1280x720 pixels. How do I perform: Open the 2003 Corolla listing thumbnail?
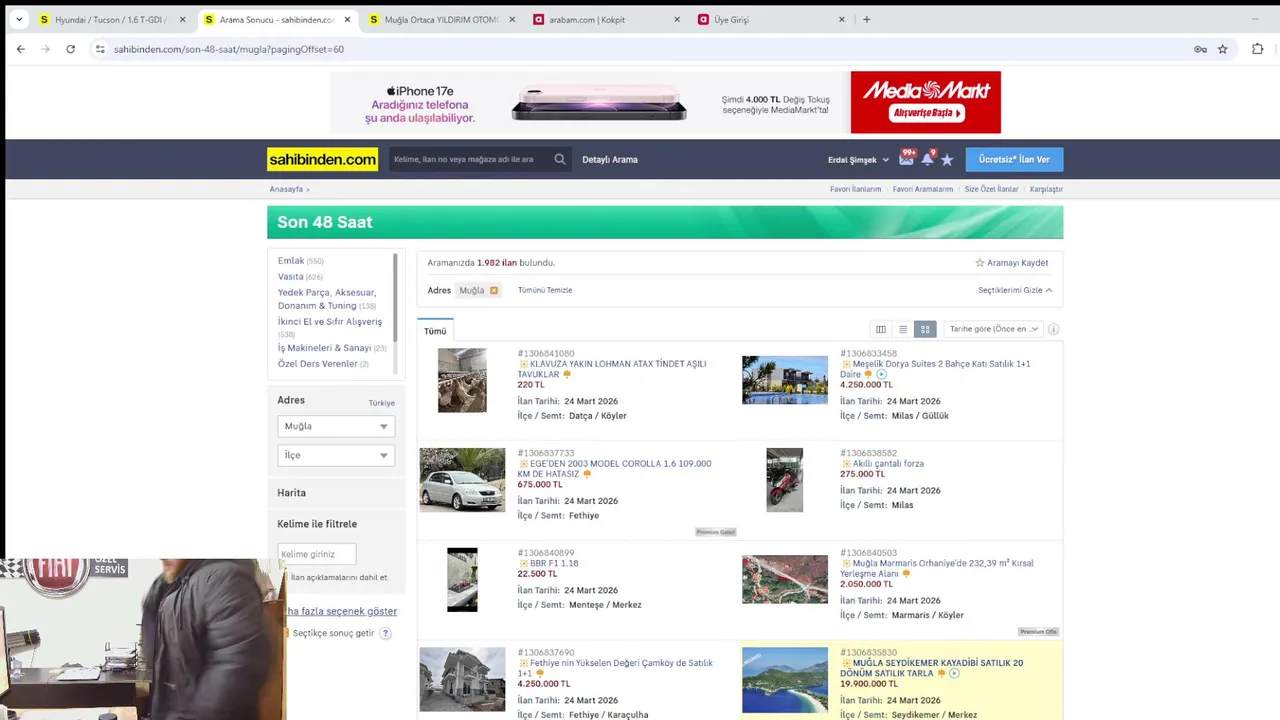coord(462,480)
